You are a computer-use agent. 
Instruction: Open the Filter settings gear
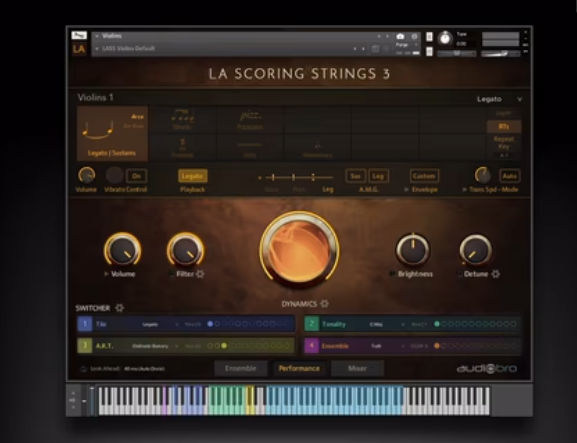200,274
